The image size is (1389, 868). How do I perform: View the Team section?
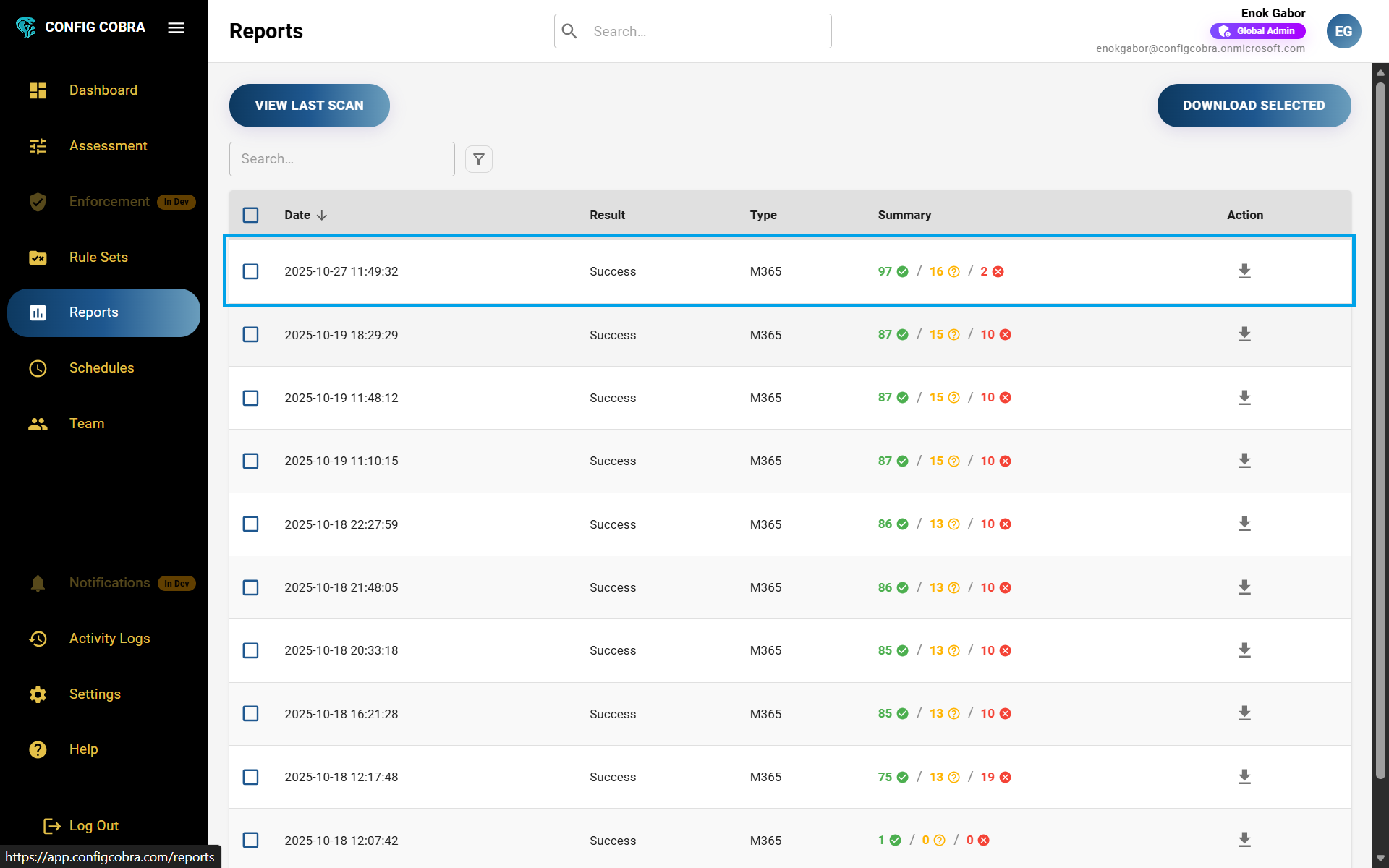pos(87,423)
